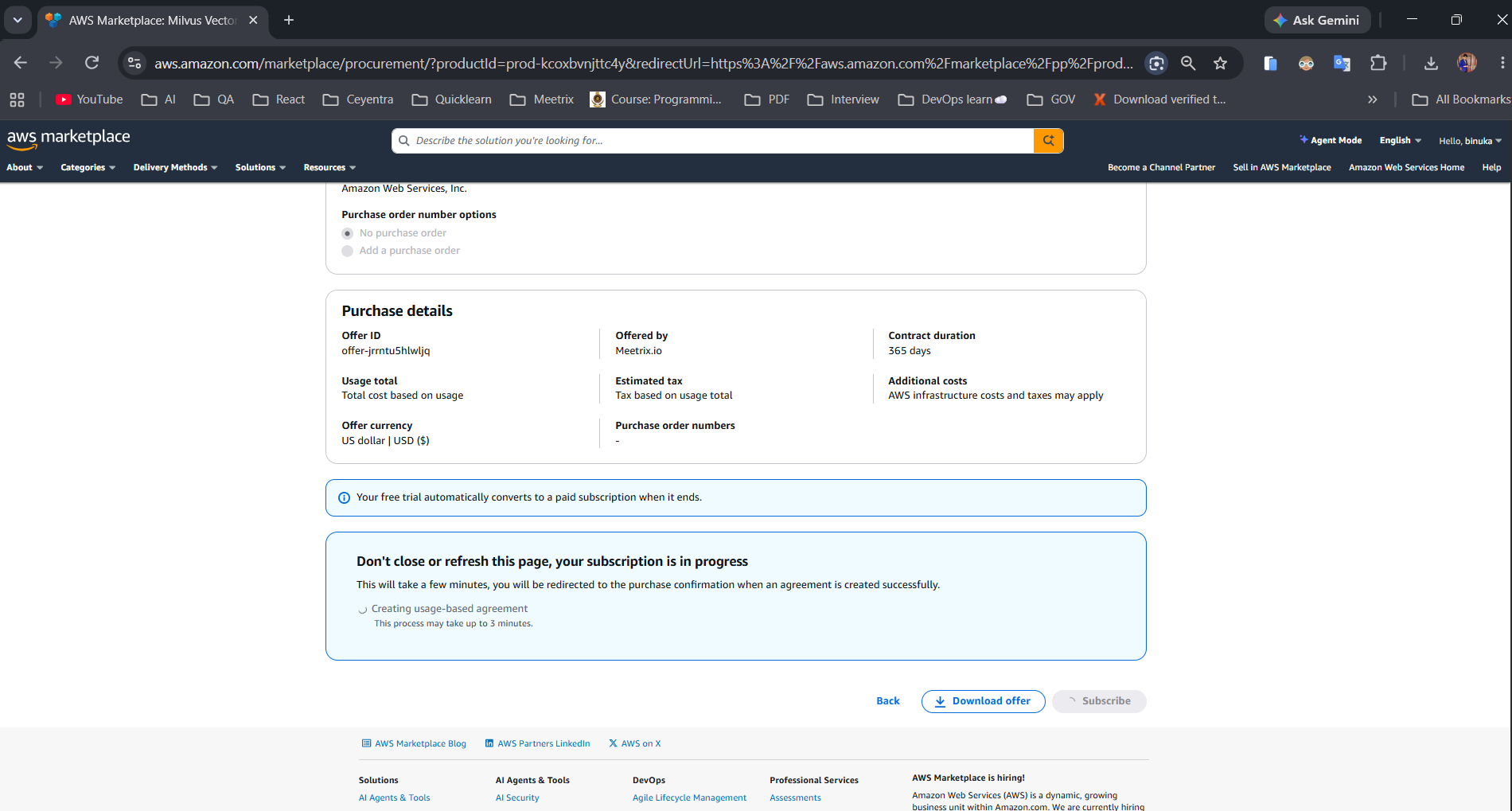Expand the About menu
This screenshot has height=811, width=1512.
click(25, 167)
